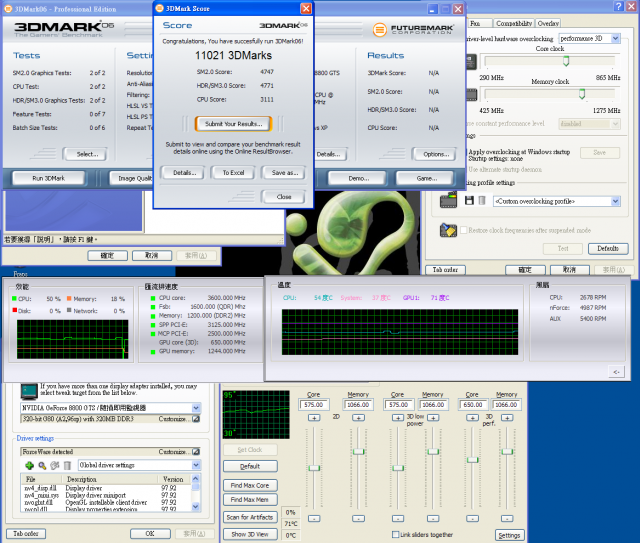
Task: Click the 3D perf Core vertical slider handle
Action: 472,460
